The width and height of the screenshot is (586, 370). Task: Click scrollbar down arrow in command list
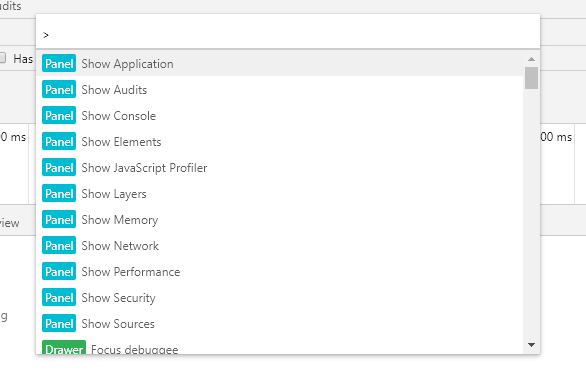pyautogui.click(x=531, y=345)
